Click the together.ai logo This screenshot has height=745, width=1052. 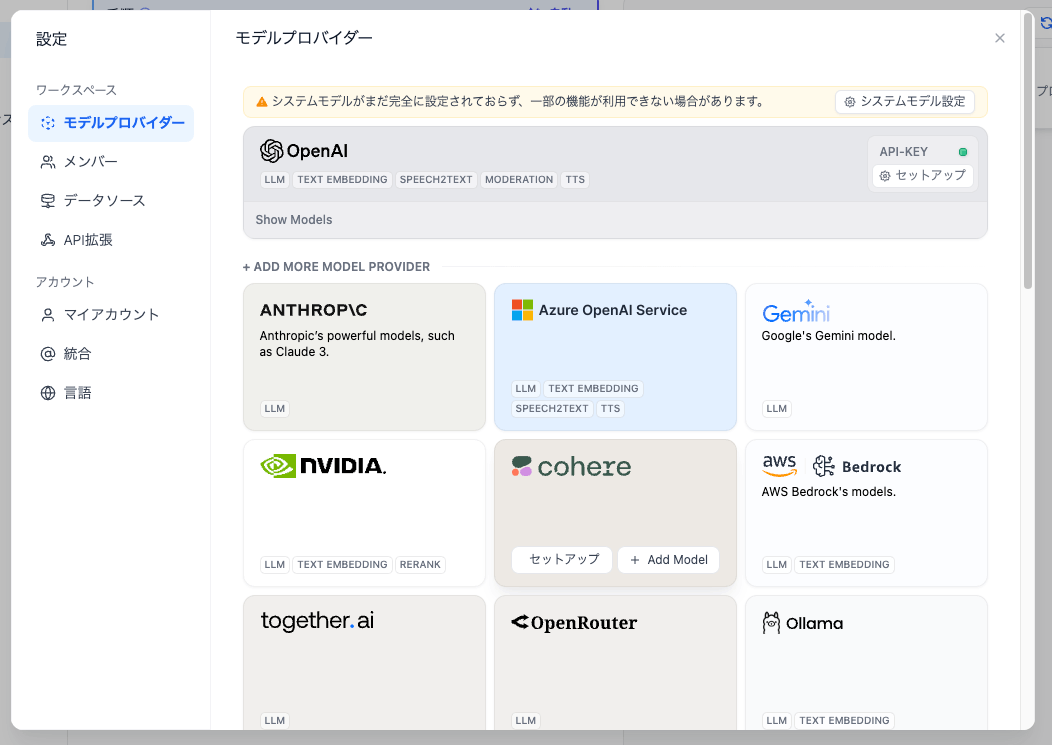pyautogui.click(x=317, y=621)
